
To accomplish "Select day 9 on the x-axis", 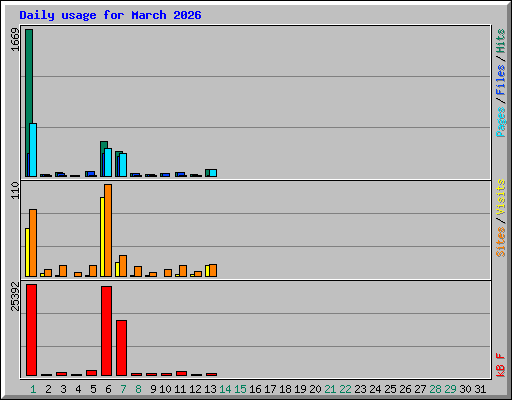I will pyautogui.click(x=153, y=389).
